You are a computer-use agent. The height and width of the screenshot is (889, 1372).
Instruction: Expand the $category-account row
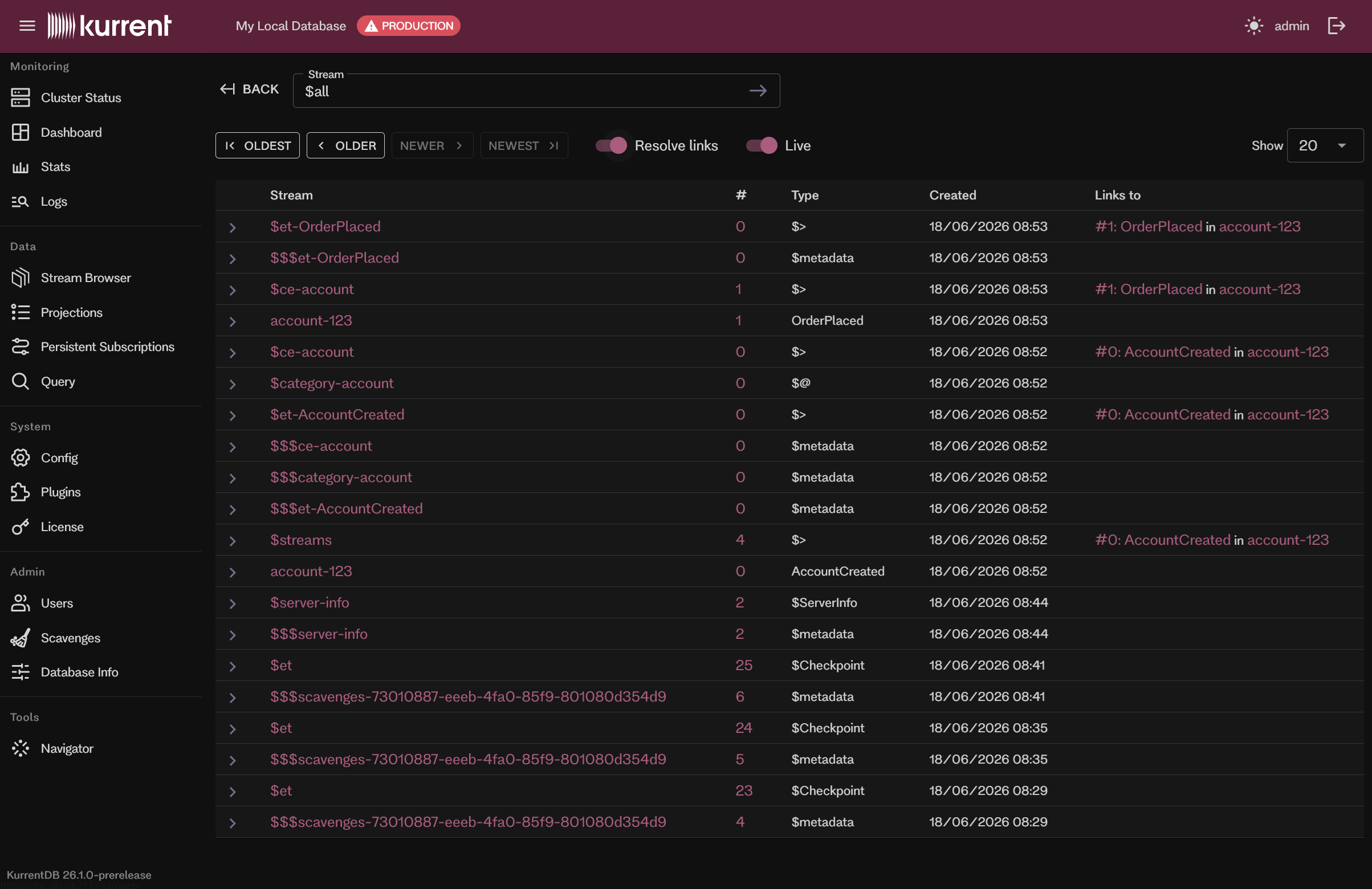pyautogui.click(x=233, y=384)
